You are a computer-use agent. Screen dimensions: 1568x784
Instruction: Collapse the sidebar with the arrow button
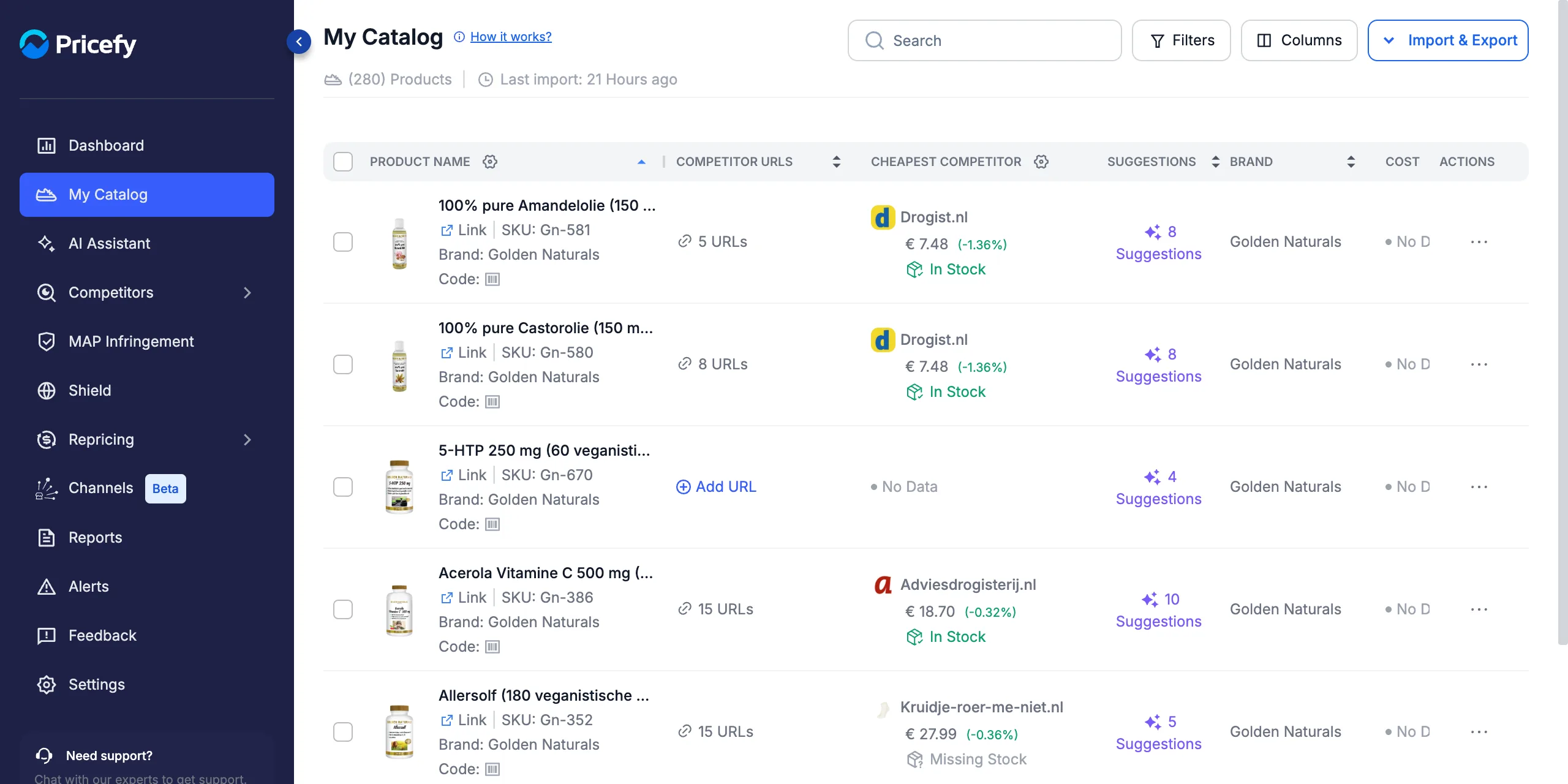[x=299, y=42]
